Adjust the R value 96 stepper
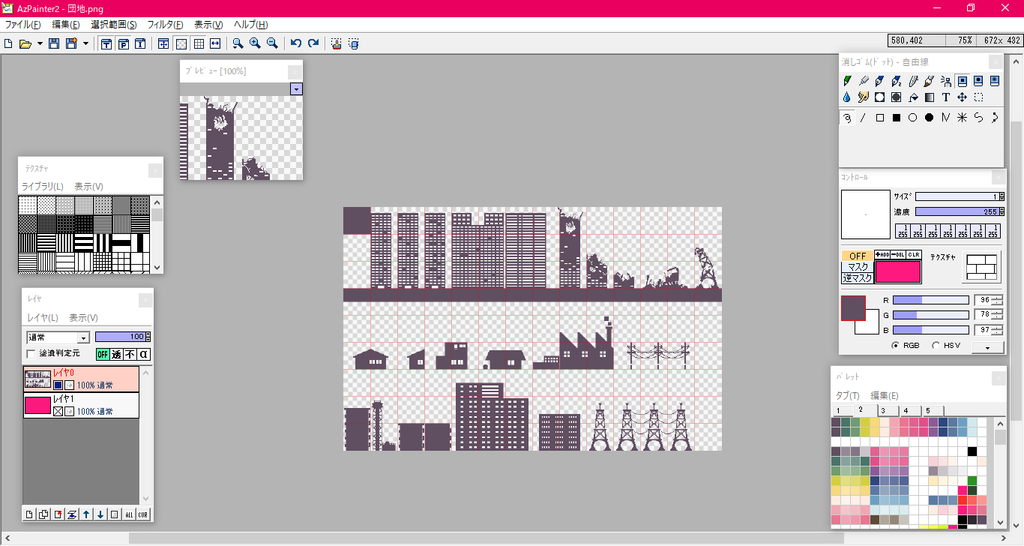1024x546 pixels. coord(997,300)
